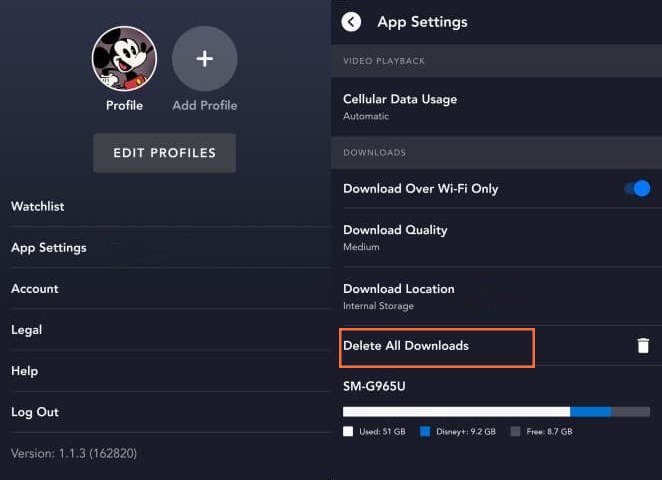Open App Settings from the menu
662x480 pixels.
click(49, 247)
